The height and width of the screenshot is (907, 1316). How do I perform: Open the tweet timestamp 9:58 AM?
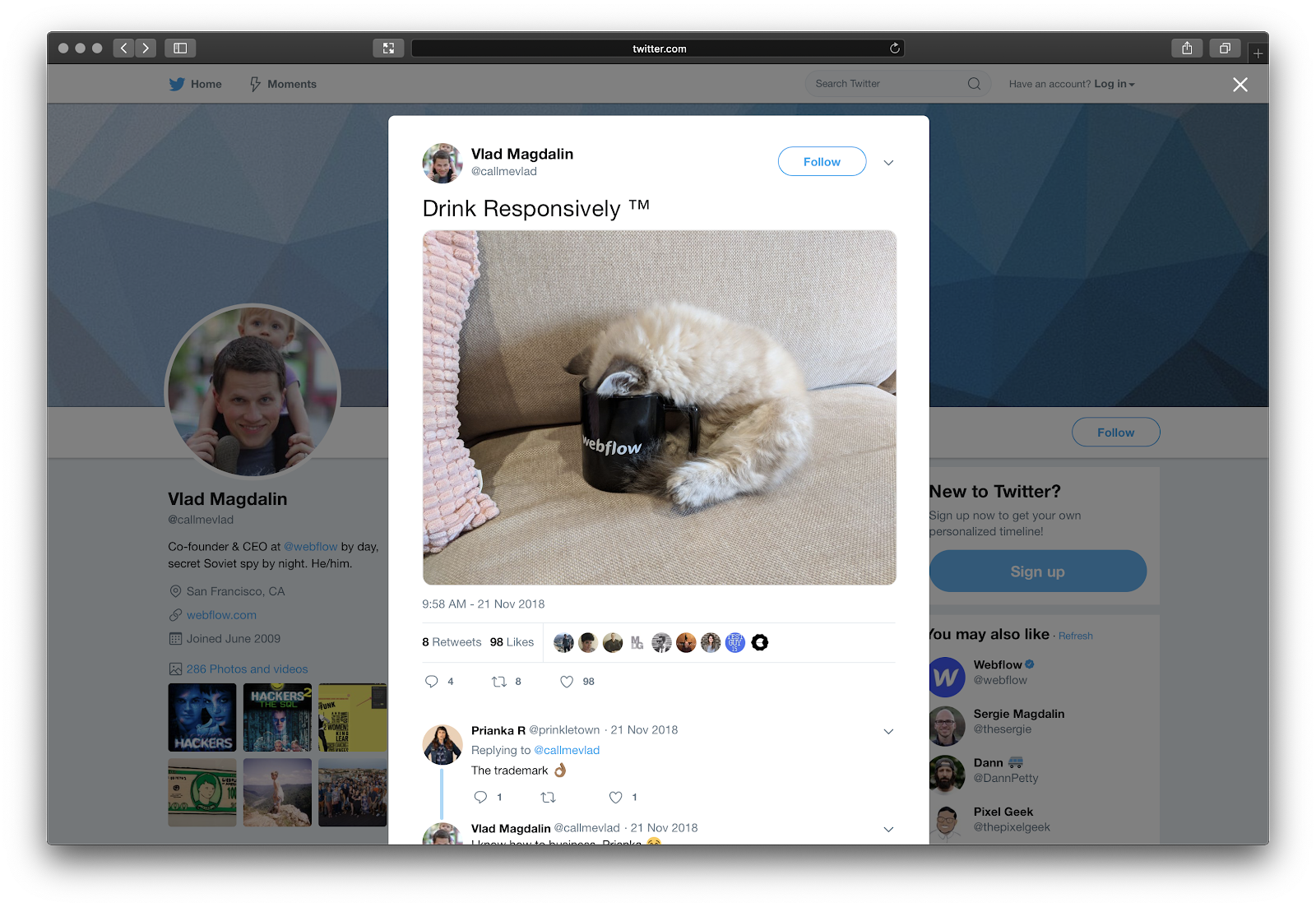click(484, 604)
